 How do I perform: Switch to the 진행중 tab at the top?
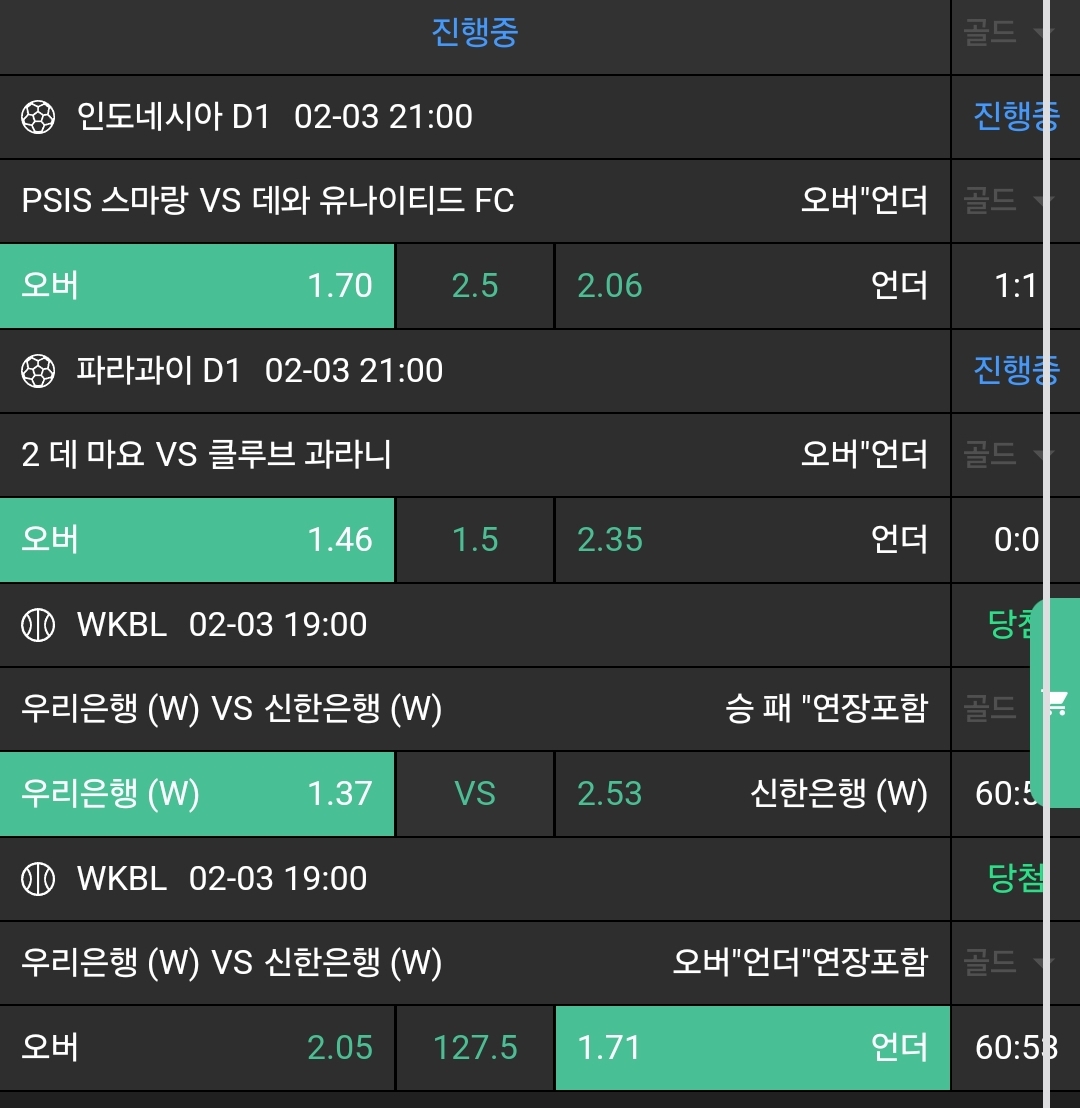tap(475, 34)
